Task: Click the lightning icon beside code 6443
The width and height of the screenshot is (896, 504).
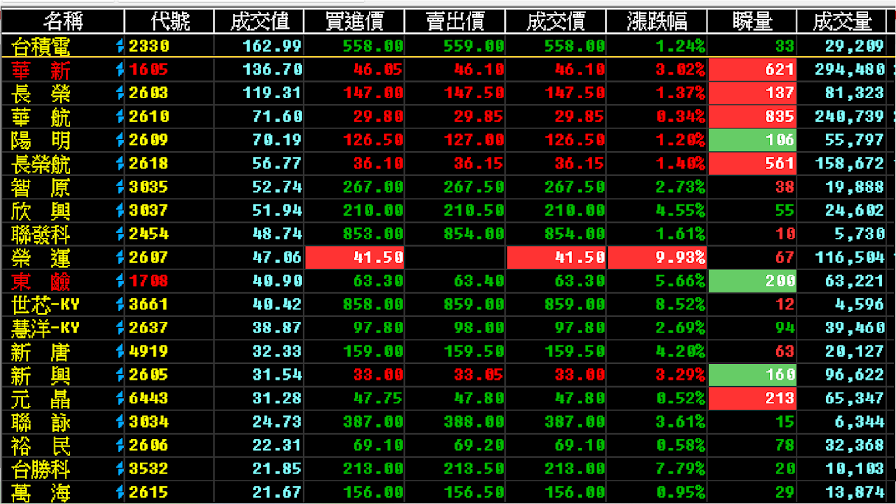Action: [x=120, y=398]
